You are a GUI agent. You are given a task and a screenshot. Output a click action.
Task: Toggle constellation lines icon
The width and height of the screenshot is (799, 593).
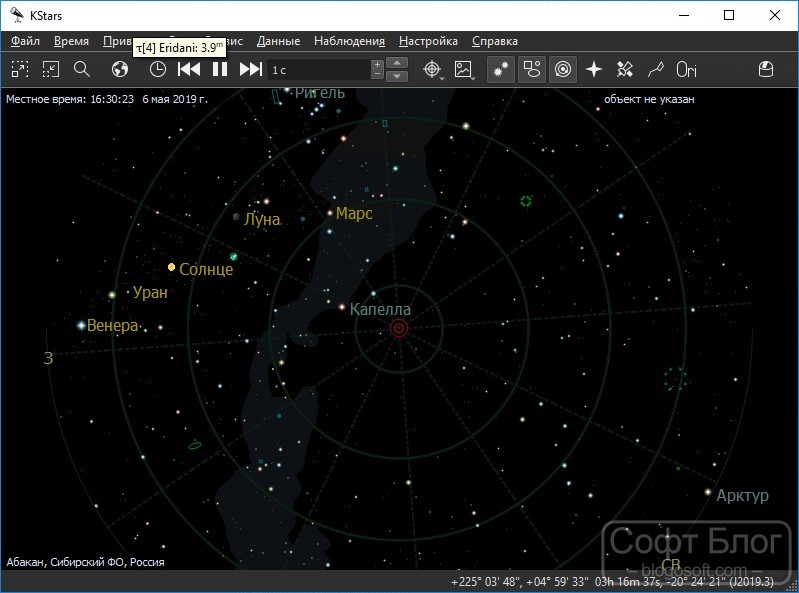coord(656,69)
